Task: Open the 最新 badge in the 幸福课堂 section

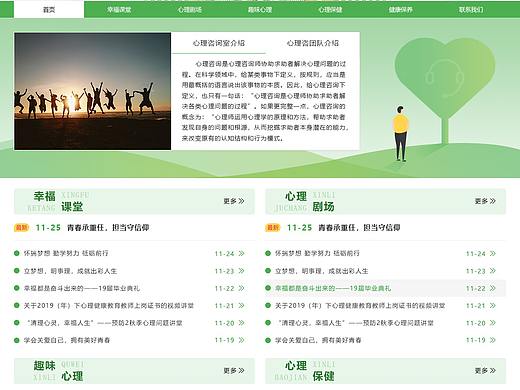Action: [x=21, y=228]
